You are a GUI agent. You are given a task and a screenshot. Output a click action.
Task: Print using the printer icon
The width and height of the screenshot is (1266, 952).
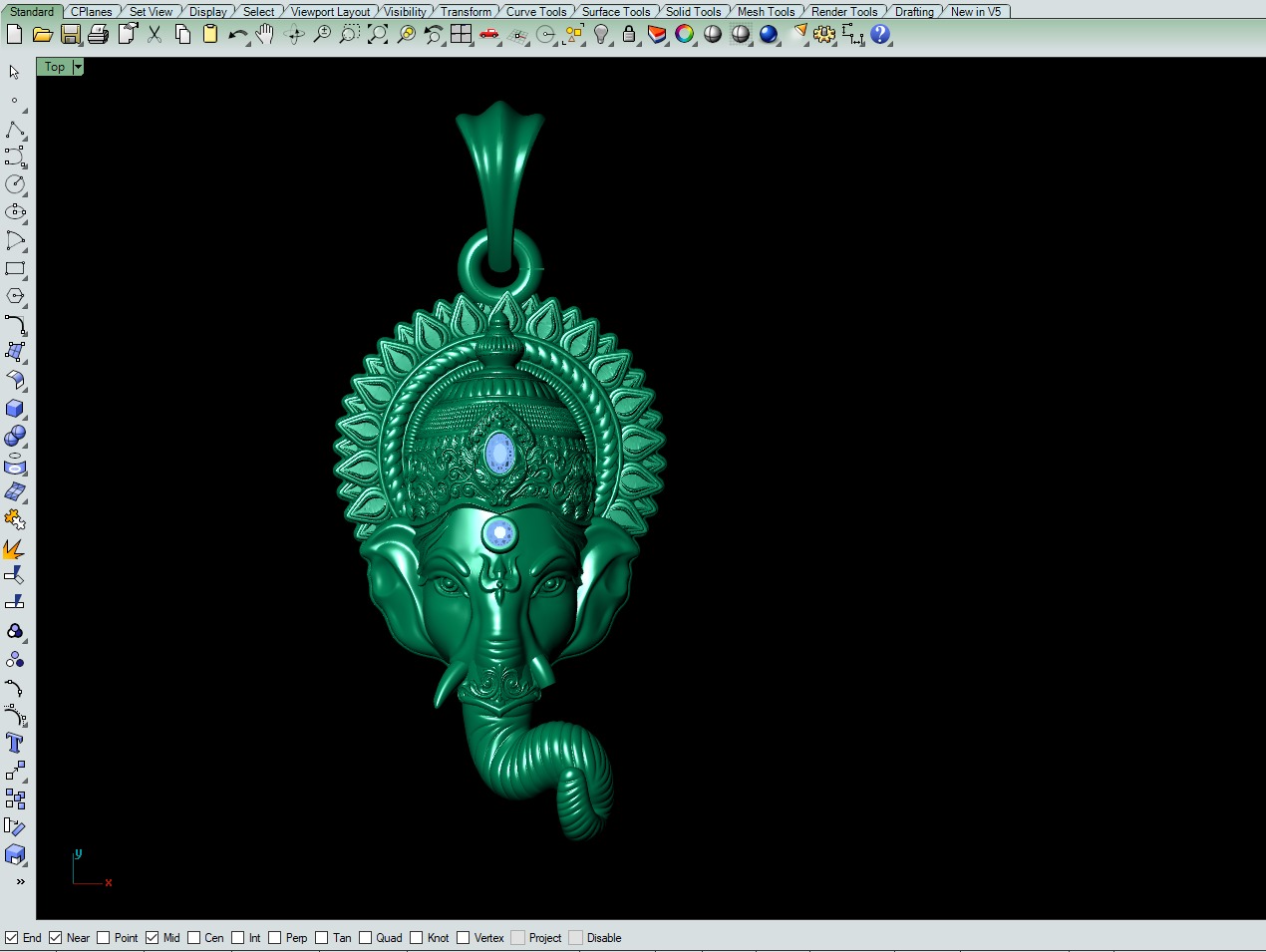98,34
